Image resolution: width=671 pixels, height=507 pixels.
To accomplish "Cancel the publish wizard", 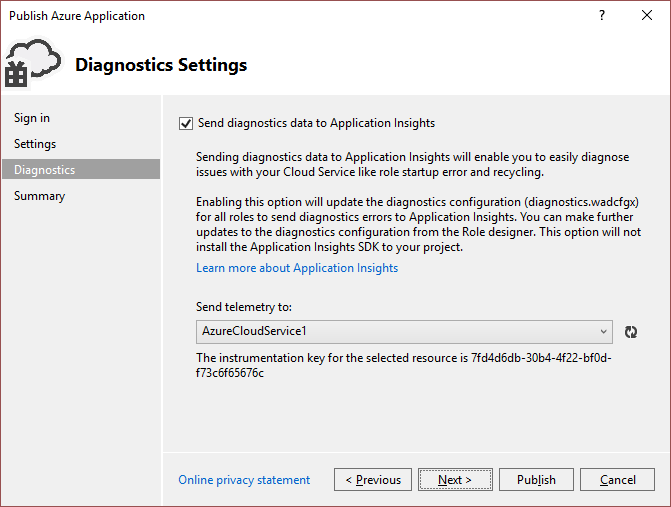I will tap(617, 480).
